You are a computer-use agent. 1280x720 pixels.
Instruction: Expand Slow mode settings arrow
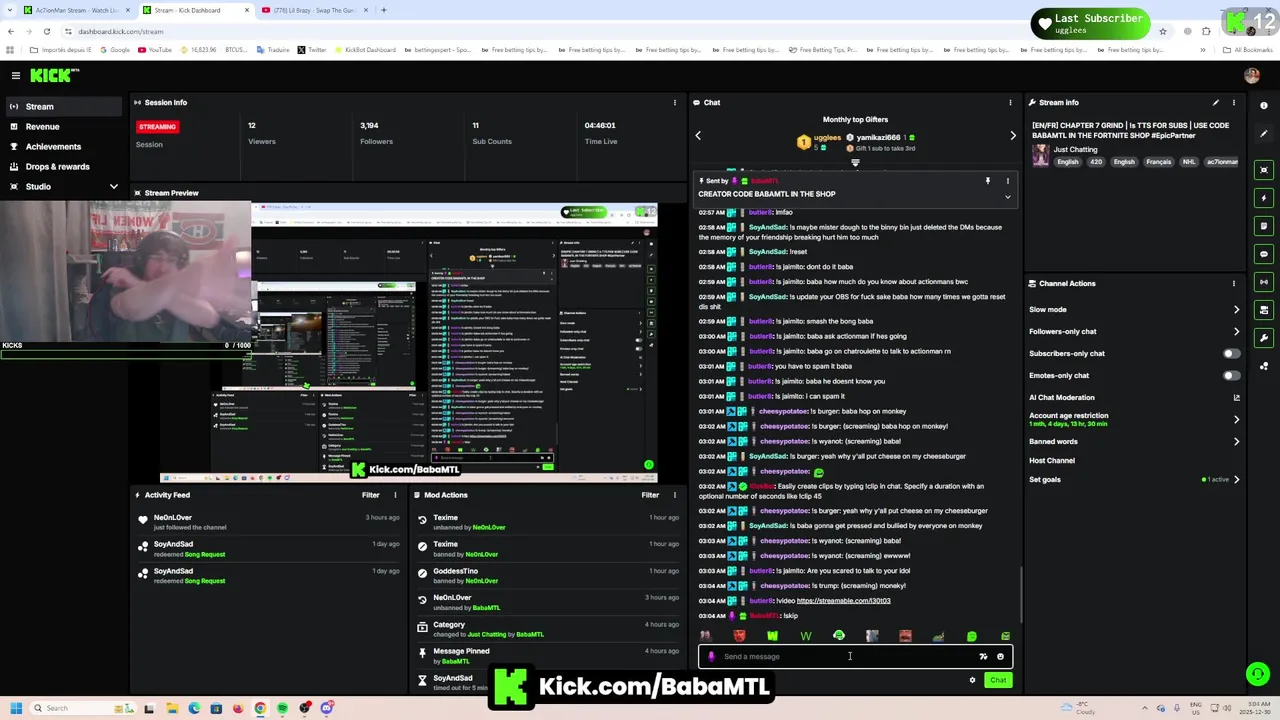coord(1236,310)
